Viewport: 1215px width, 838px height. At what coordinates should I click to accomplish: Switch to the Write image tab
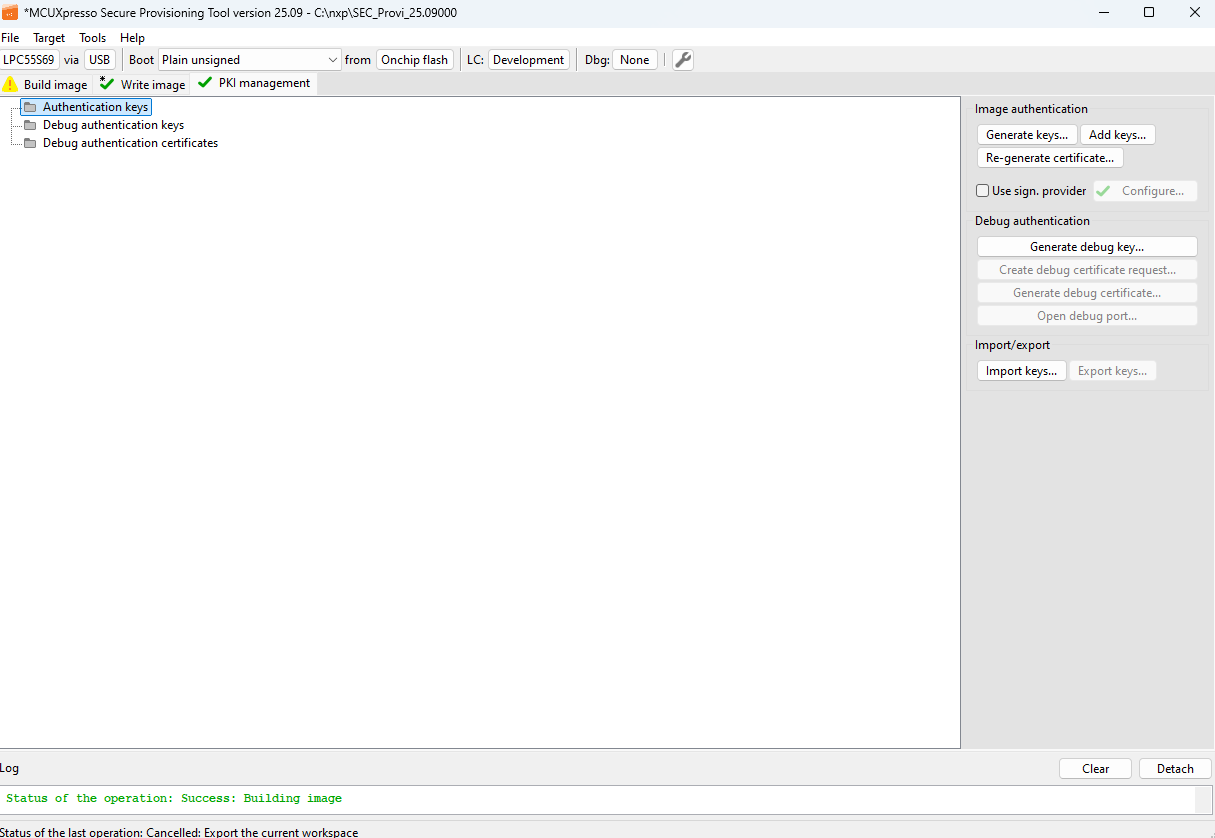click(x=143, y=85)
